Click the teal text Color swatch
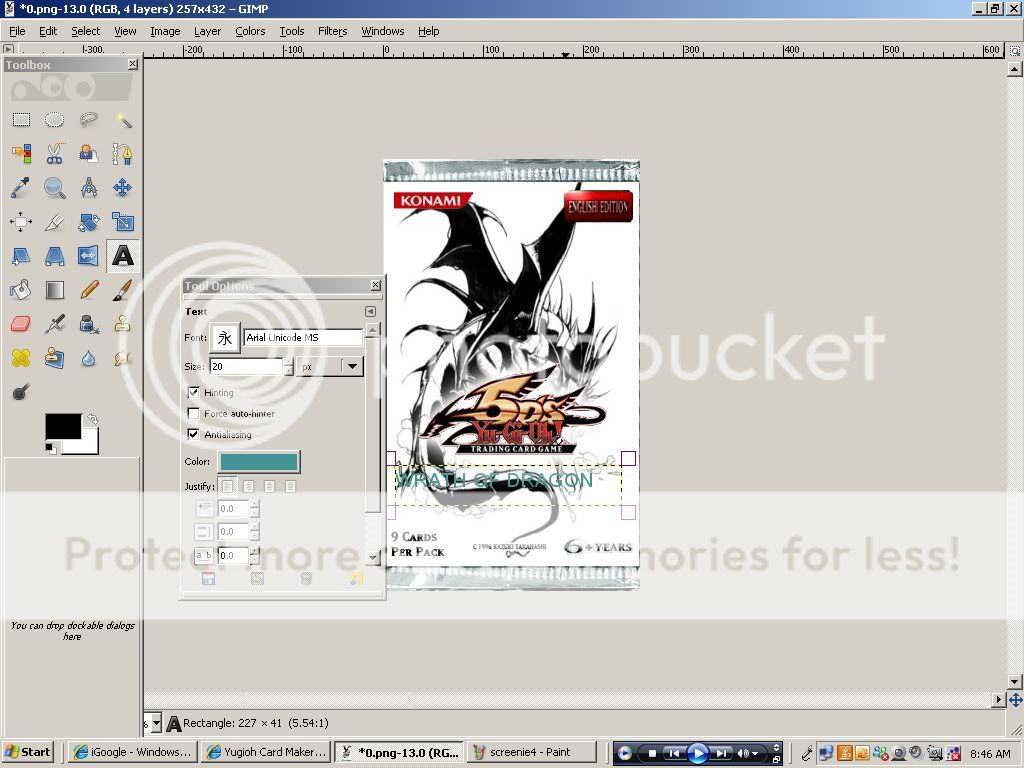 [x=259, y=461]
